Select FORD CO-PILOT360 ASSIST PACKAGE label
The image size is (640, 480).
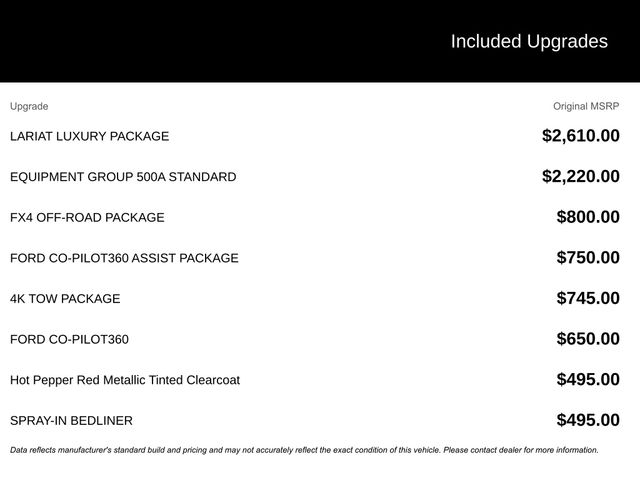tap(124, 258)
